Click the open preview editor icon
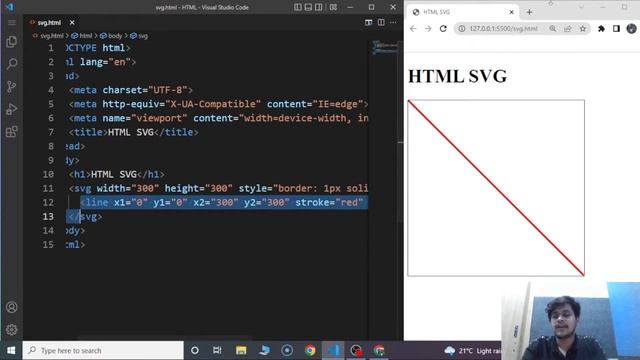This screenshot has width=640, height=360. point(369,22)
